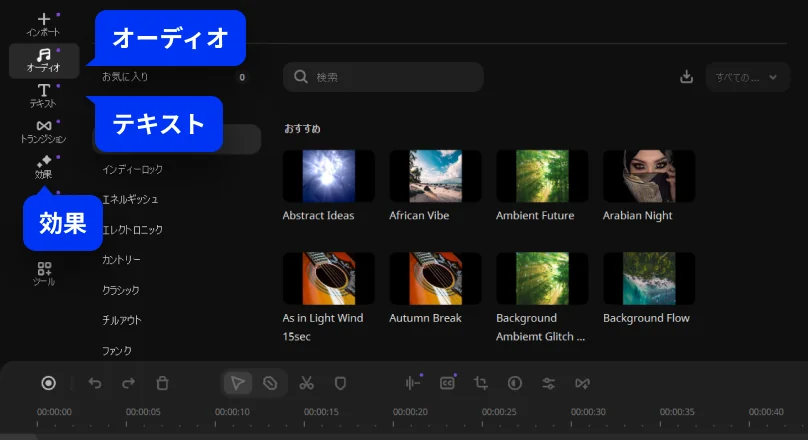The height and width of the screenshot is (440, 808).
Task: Select the チルアウト category
Action: pyautogui.click(x=122, y=320)
